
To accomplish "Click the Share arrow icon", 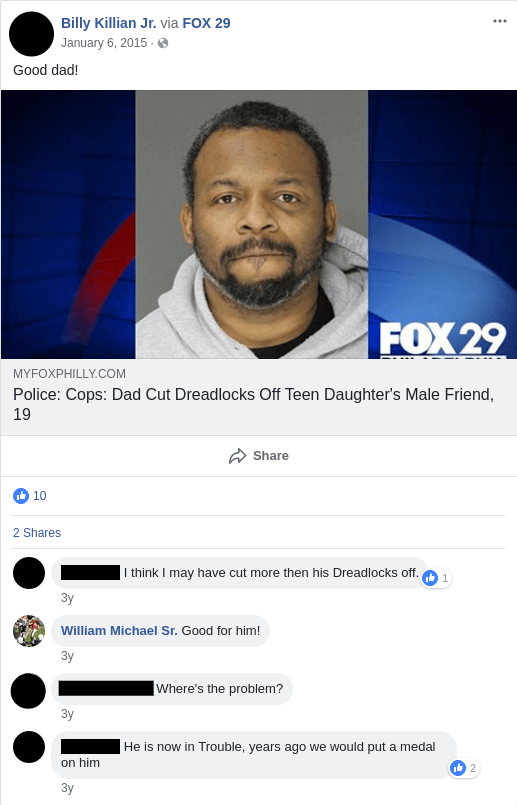I will point(237,456).
